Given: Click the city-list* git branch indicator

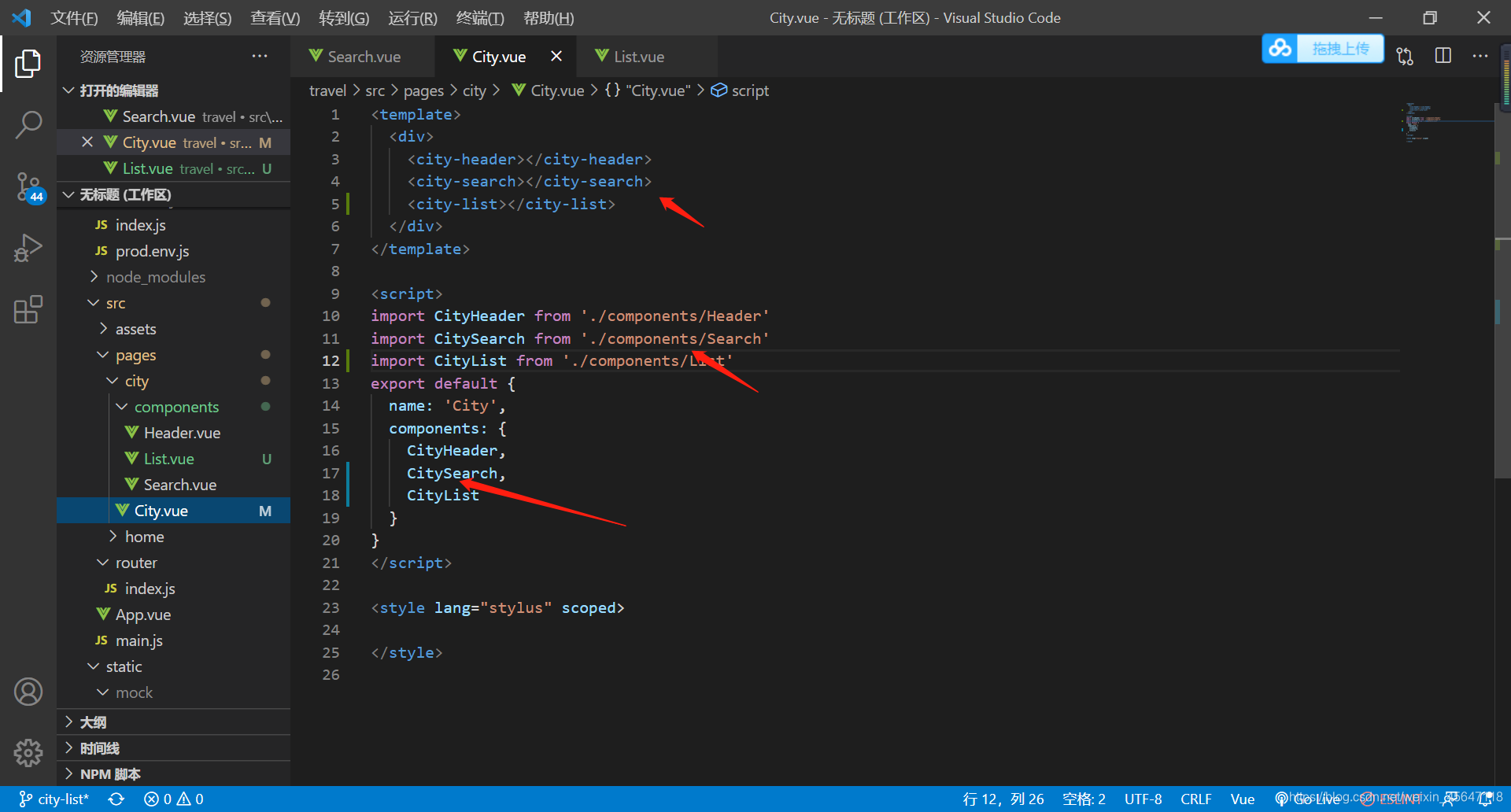Looking at the screenshot, I should tap(54, 799).
